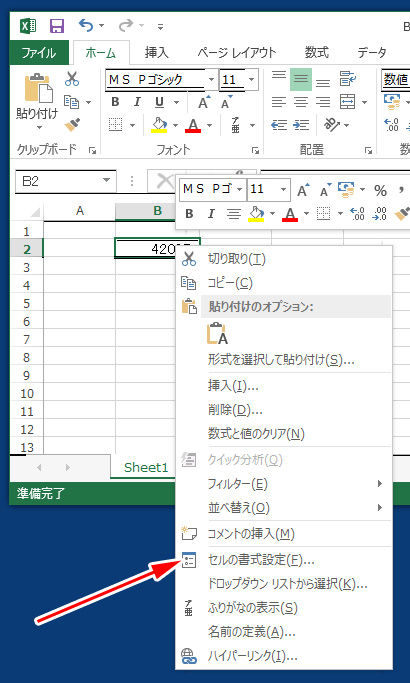
Task: Click the Undo arrow icon
Action: [85, 25]
